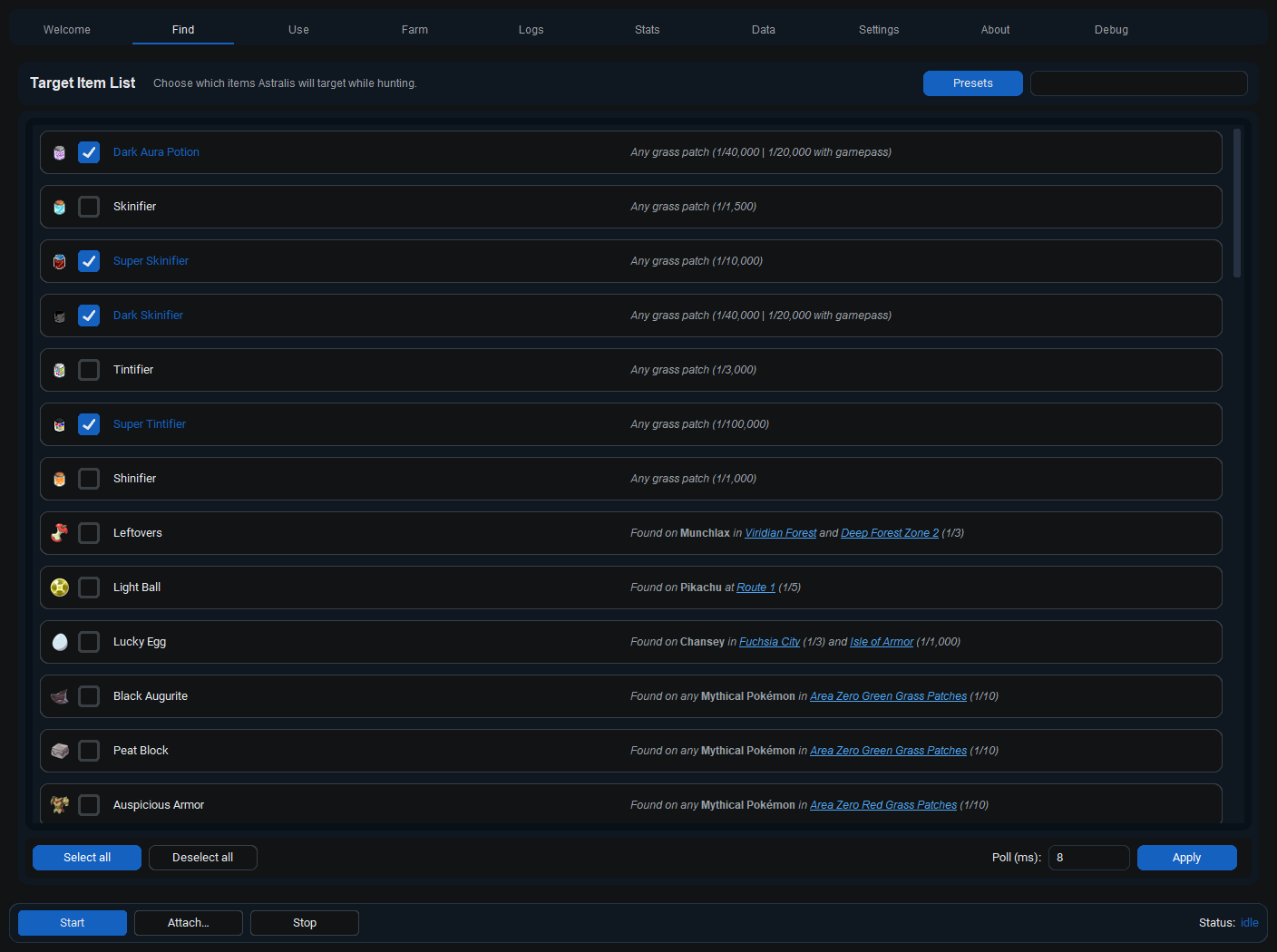Select the Find tab
1277x952 pixels.
pyautogui.click(x=183, y=30)
